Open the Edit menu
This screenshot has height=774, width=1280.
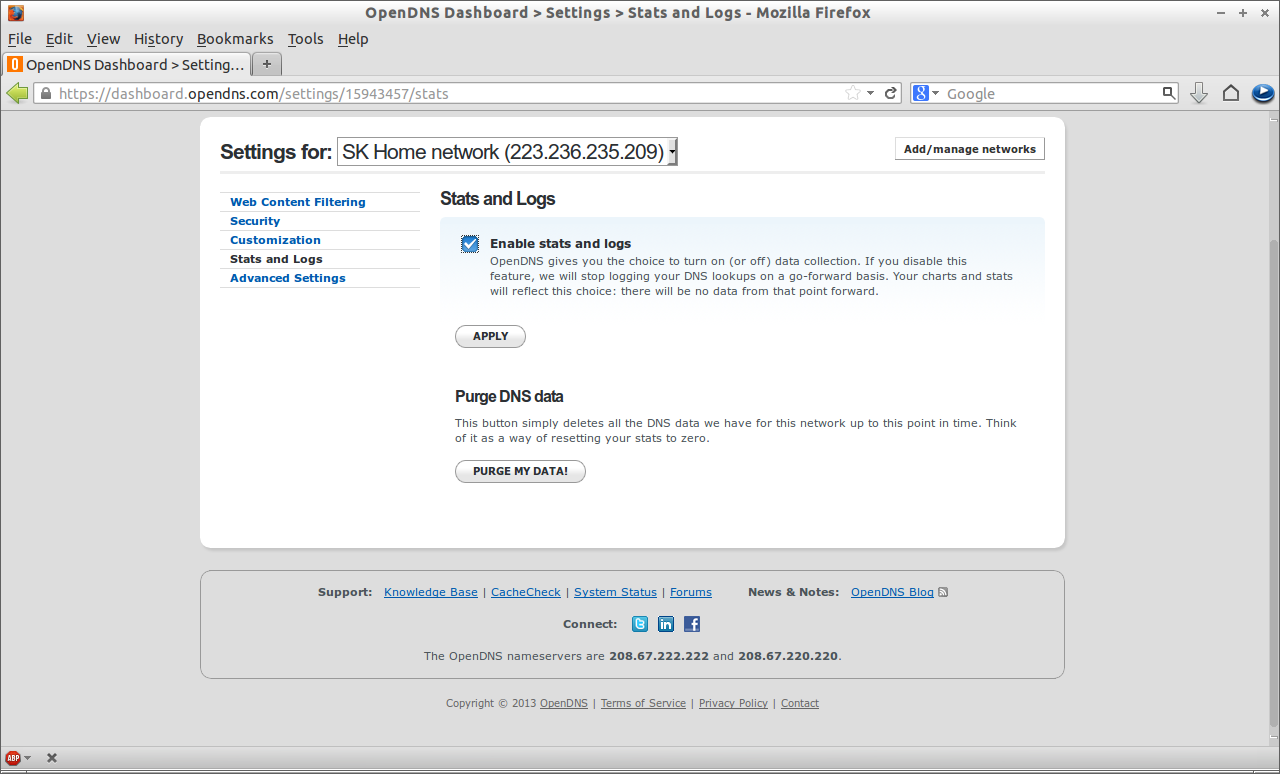59,39
